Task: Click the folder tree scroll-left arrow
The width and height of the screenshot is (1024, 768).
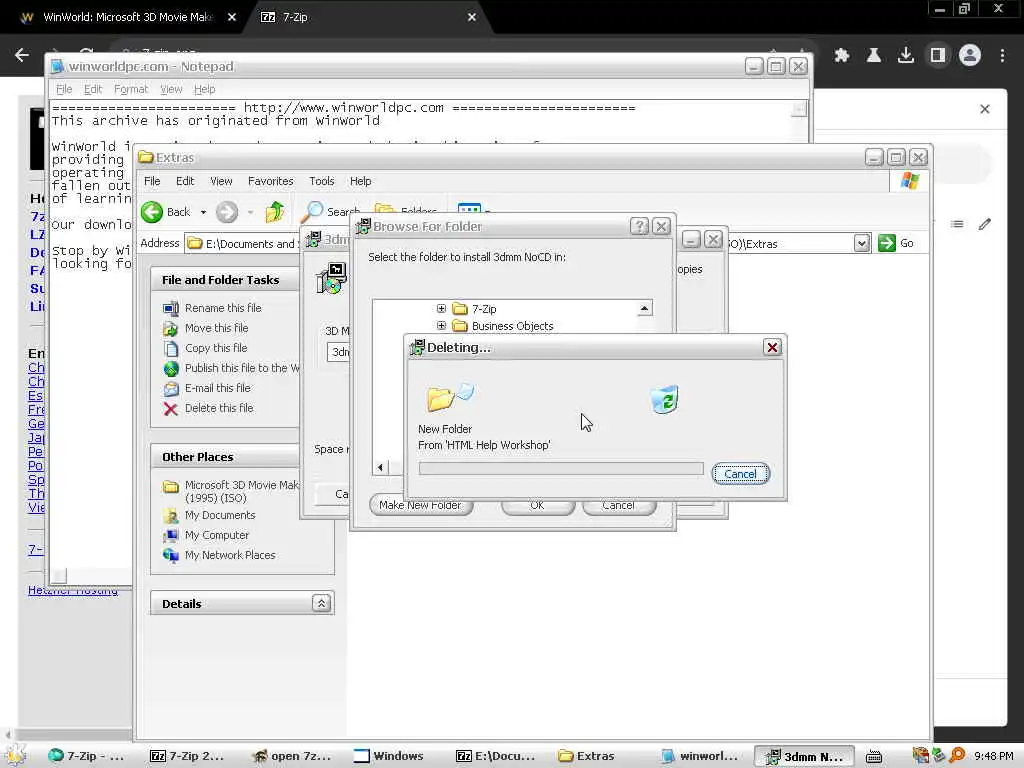Action: (380, 467)
